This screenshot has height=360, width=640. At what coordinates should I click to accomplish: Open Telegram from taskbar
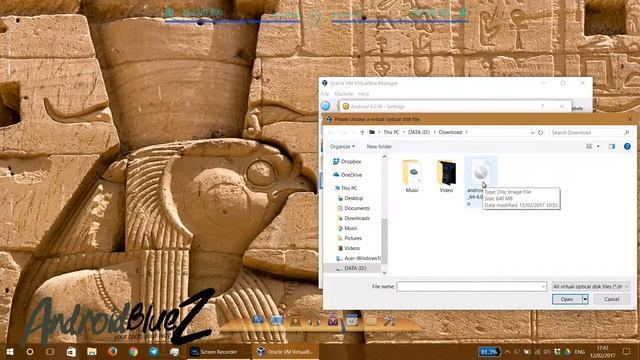click(x=154, y=351)
